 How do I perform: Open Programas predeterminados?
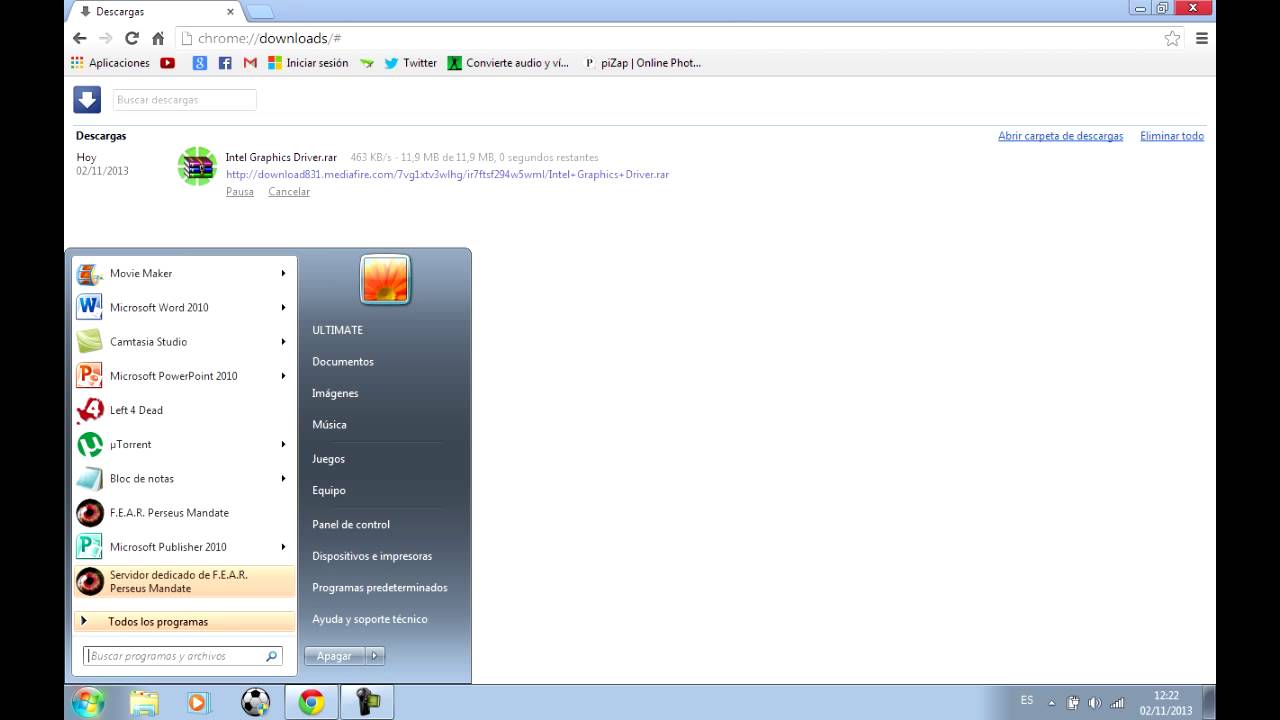tap(380, 587)
